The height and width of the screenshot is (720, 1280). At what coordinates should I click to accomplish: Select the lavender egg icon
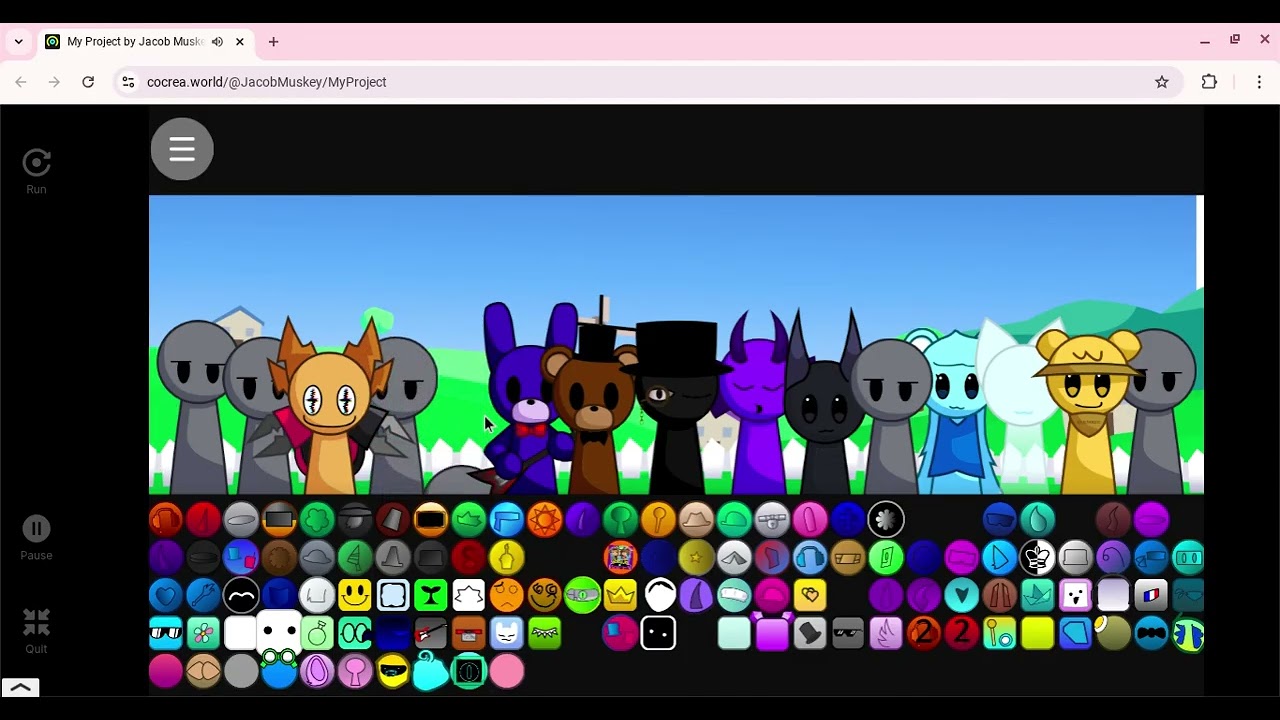[317, 671]
